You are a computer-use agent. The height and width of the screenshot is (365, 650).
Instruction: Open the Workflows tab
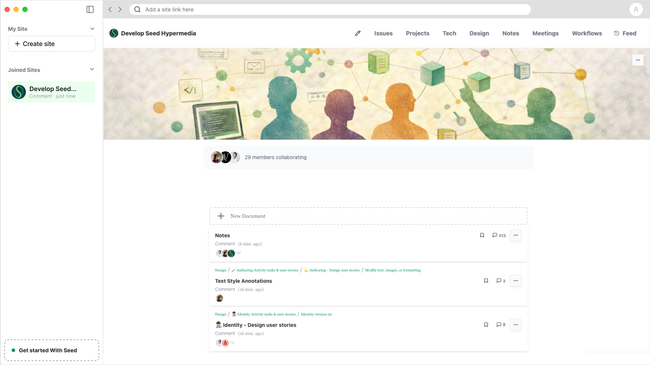(x=587, y=33)
